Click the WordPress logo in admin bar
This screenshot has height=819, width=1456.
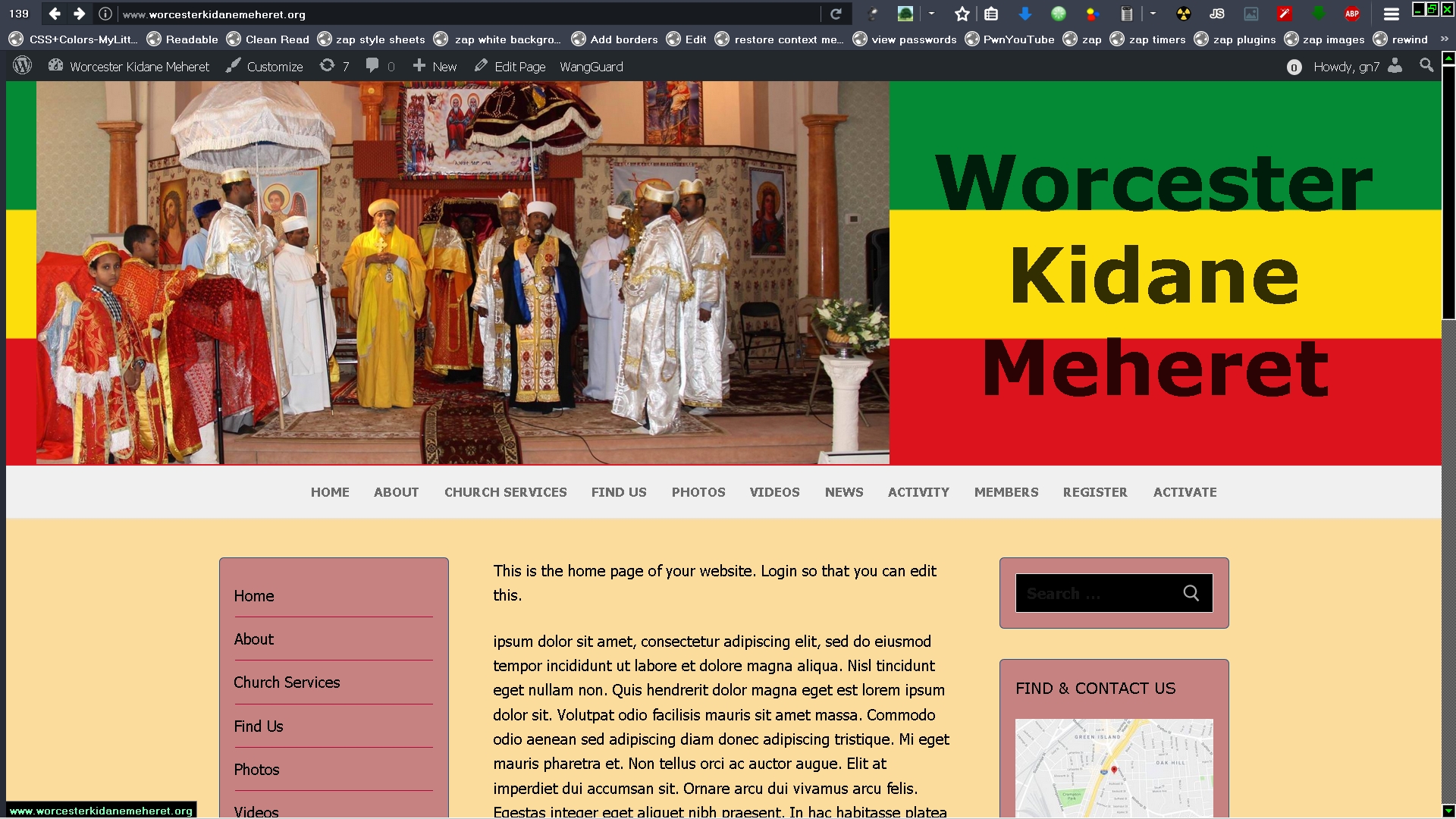coord(23,66)
